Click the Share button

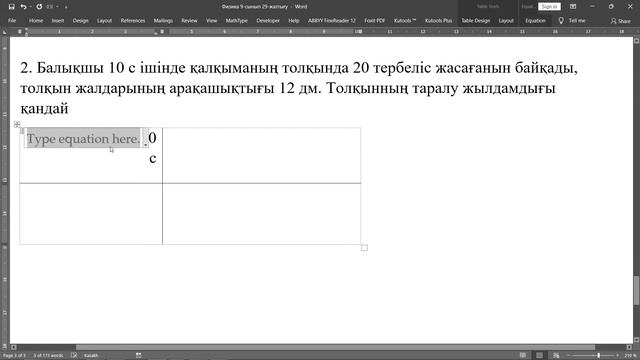click(620, 21)
